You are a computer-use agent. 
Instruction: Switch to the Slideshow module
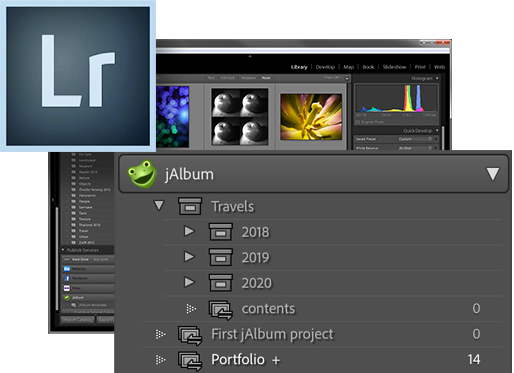coord(394,67)
